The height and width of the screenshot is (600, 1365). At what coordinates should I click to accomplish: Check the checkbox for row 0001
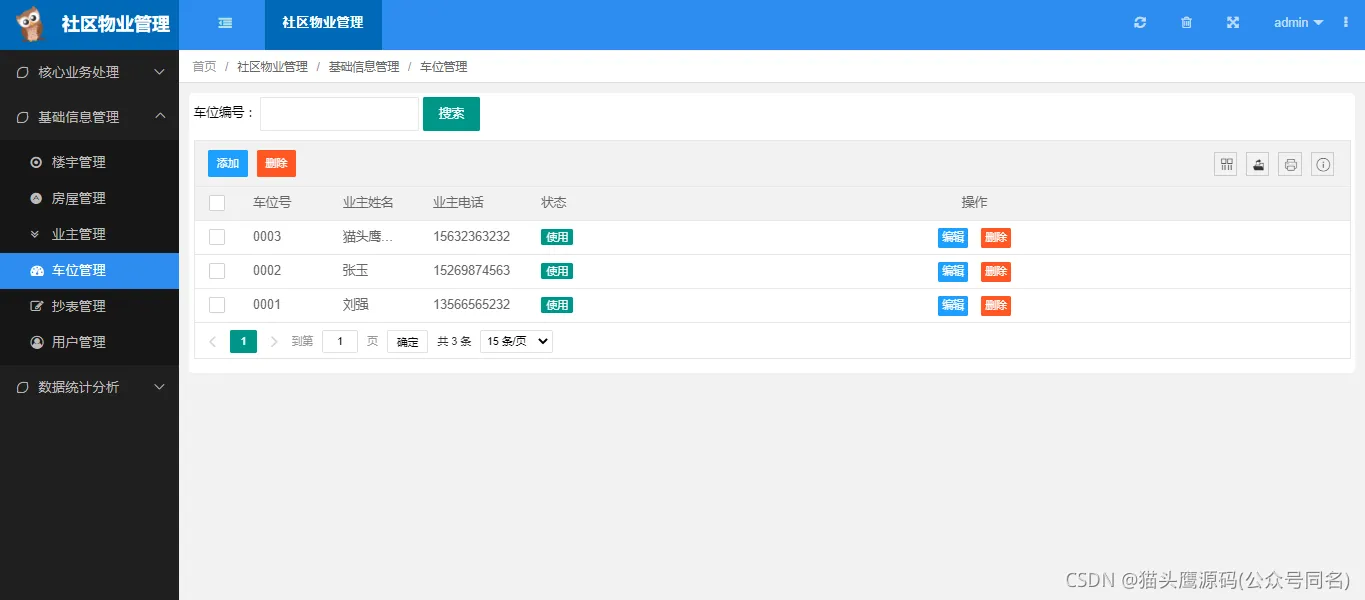pyautogui.click(x=217, y=305)
